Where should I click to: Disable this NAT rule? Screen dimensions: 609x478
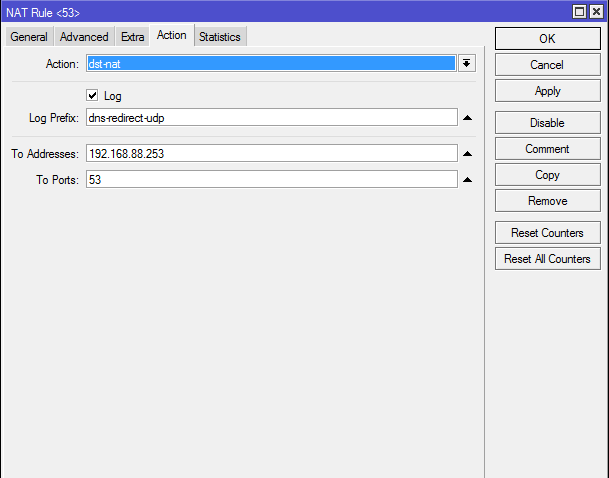(x=548, y=123)
